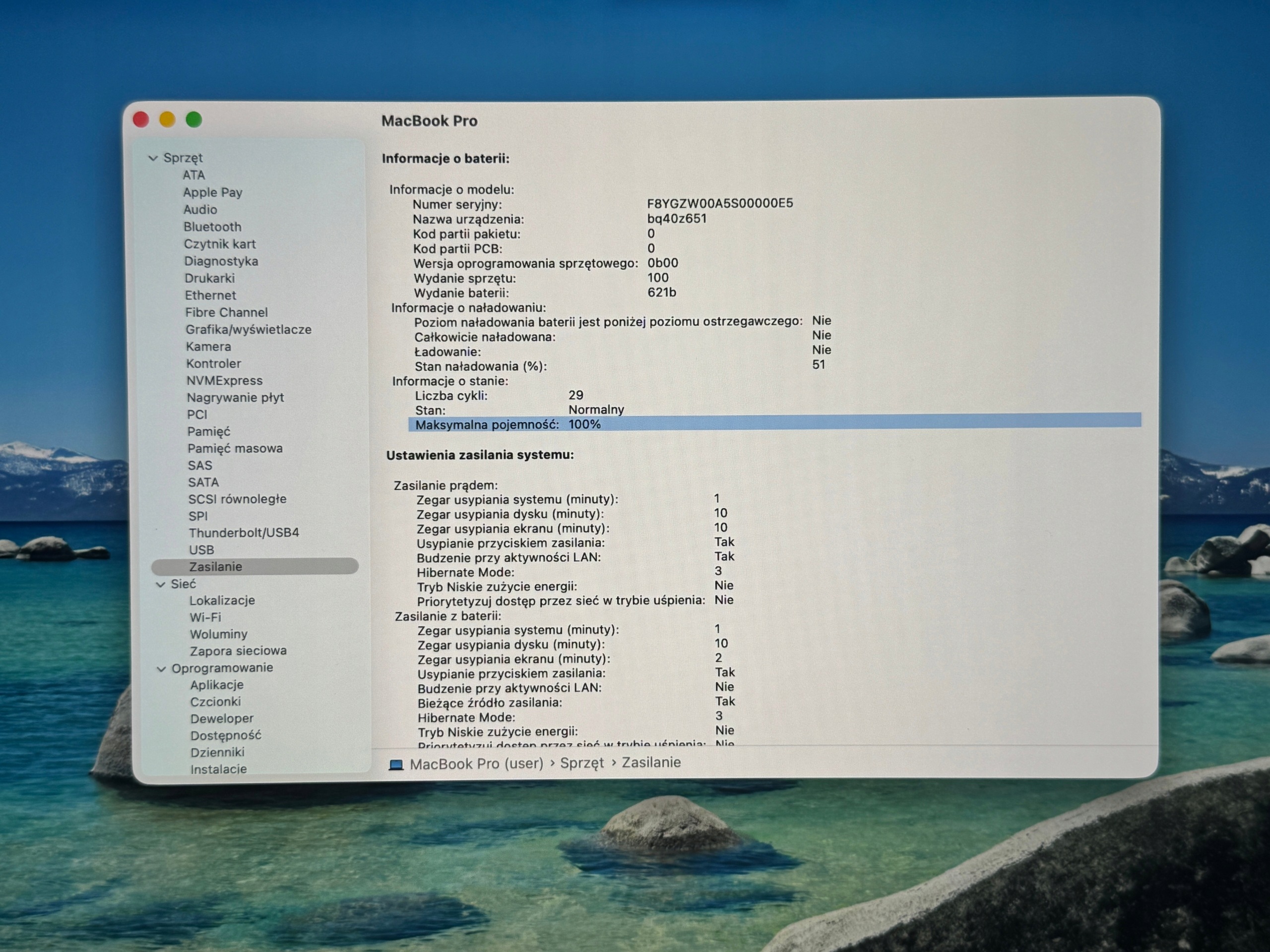This screenshot has height=952, width=1270.
Task: Collapse the Sprzęt section chevron
Action: tap(153, 158)
